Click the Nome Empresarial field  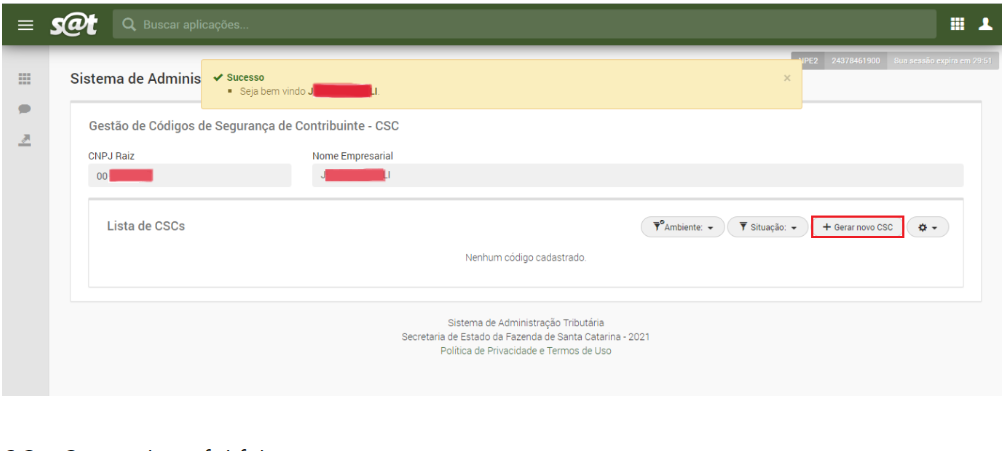click(x=637, y=177)
